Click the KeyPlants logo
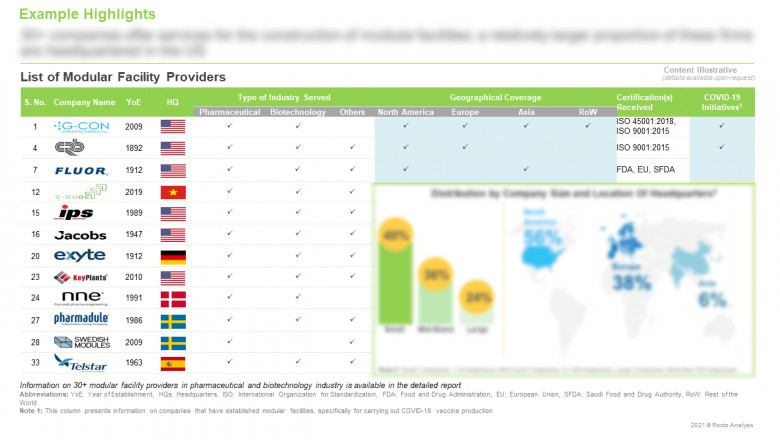This screenshot has height=440, width=780. click(80, 277)
